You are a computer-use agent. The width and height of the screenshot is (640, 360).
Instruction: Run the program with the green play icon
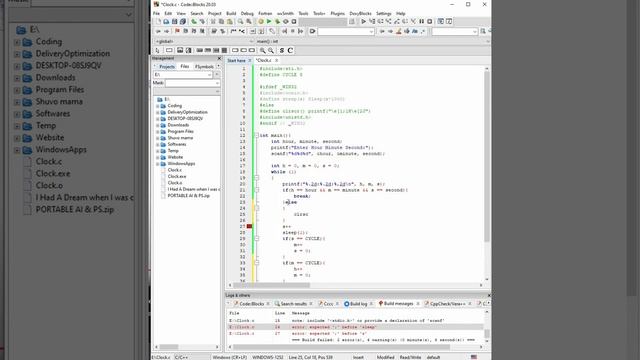click(x=269, y=22)
